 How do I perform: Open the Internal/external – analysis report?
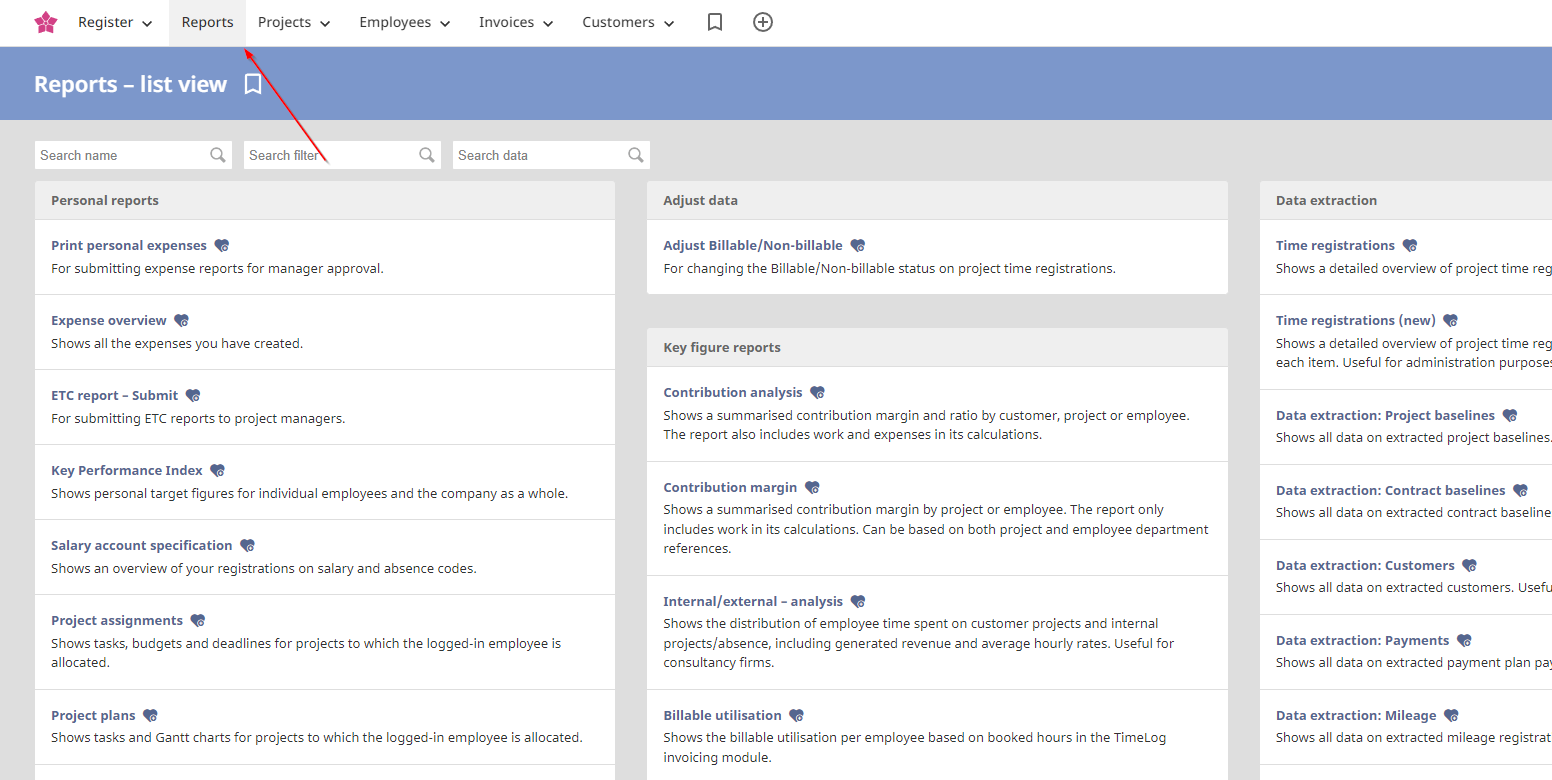[x=753, y=601]
